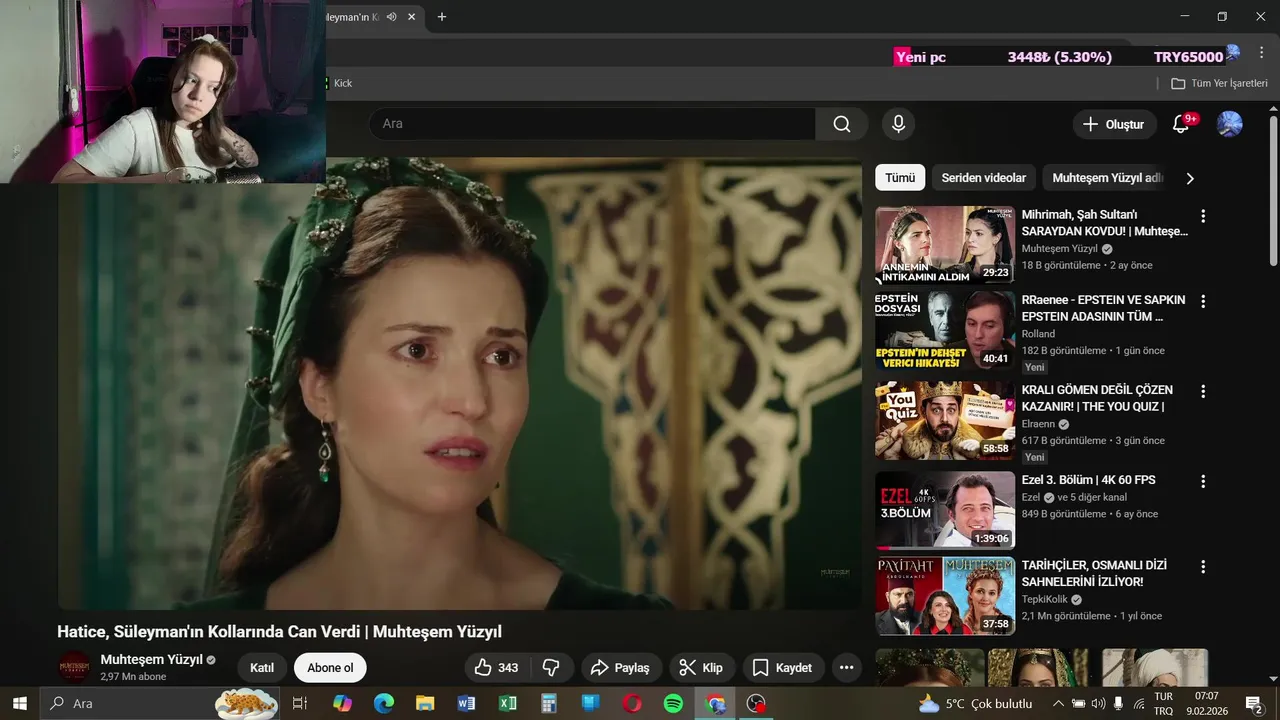
Task: Open the Payitaht Muhteşem thumbnail
Action: pos(945,596)
